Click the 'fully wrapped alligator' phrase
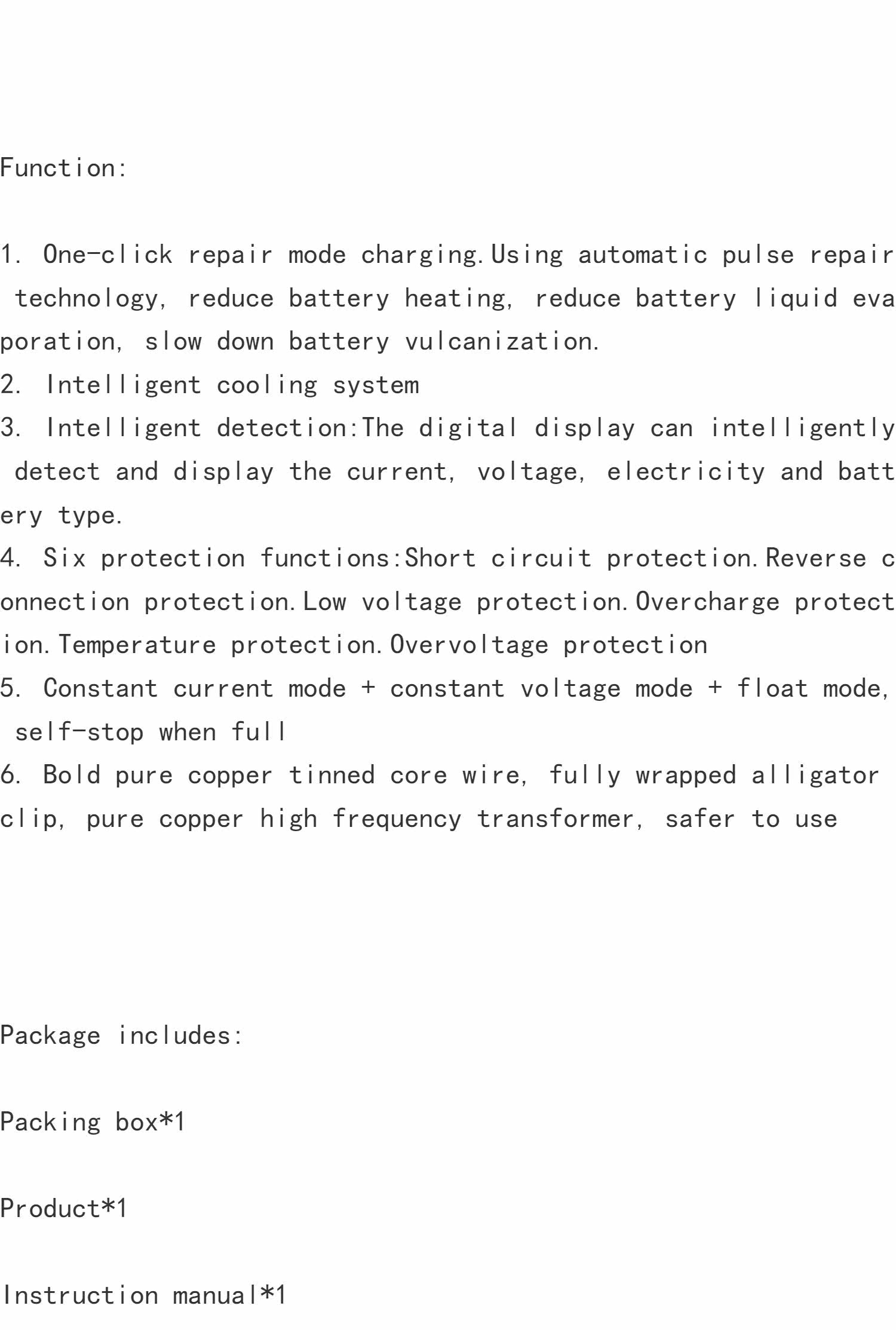 click(x=714, y=776)
